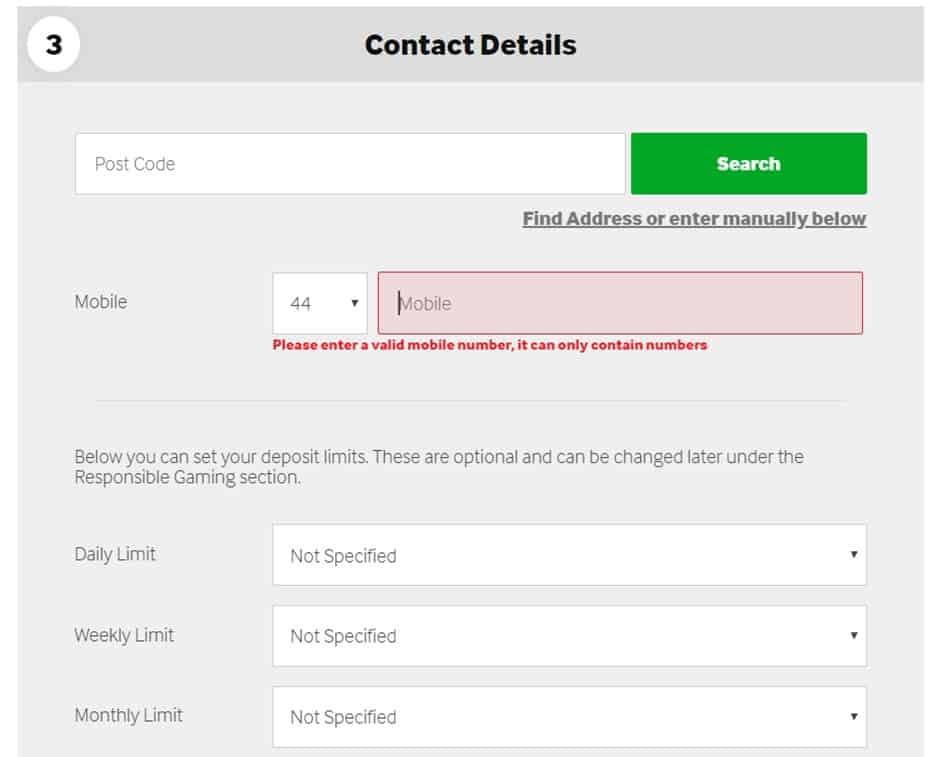The height and width of the screenshot is (757, 940).
Task: Click the Contact Details section heading
Action: pyautogui.click(x=471, y=45)
